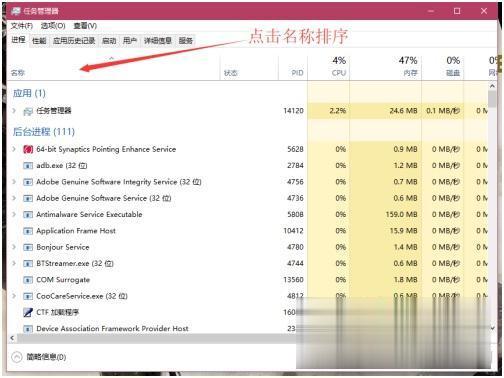Select the 应用 (1) group header
The width and height of the screenshot is (504, 378).
pyautogui.click(x=29, y=93)
